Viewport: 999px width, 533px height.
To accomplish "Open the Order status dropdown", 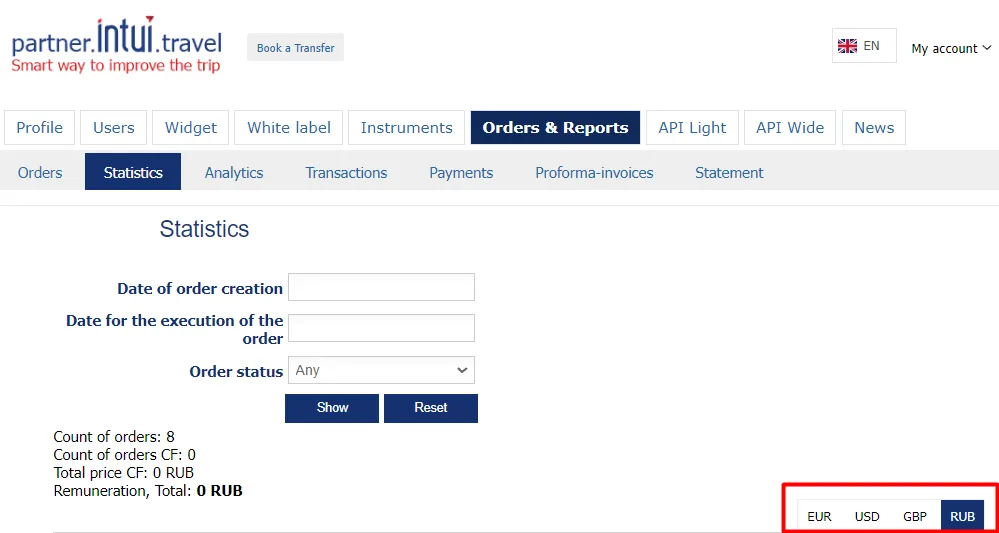I will point(381,370).
